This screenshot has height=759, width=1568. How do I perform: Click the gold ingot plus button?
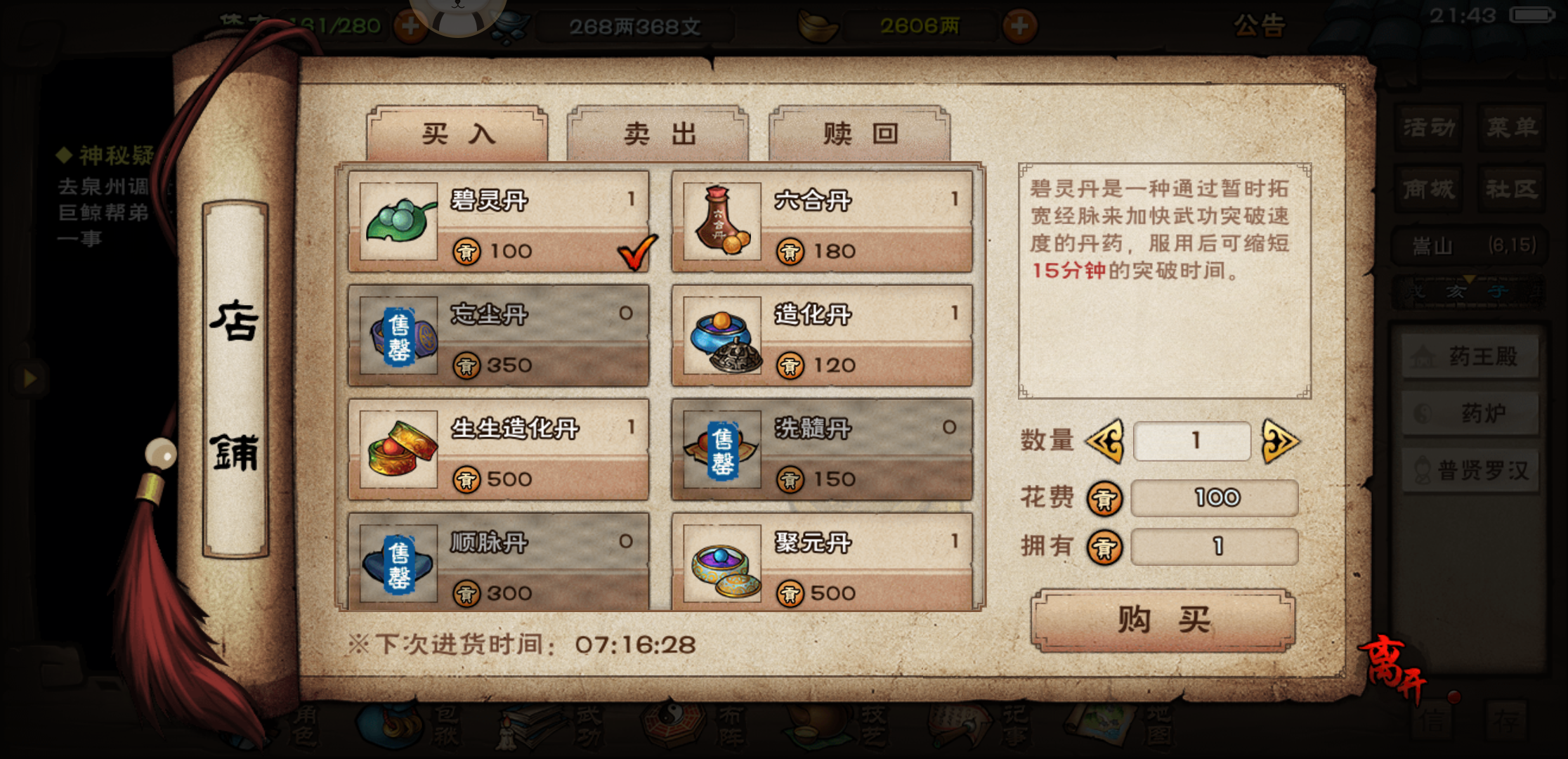[1019, 26]
